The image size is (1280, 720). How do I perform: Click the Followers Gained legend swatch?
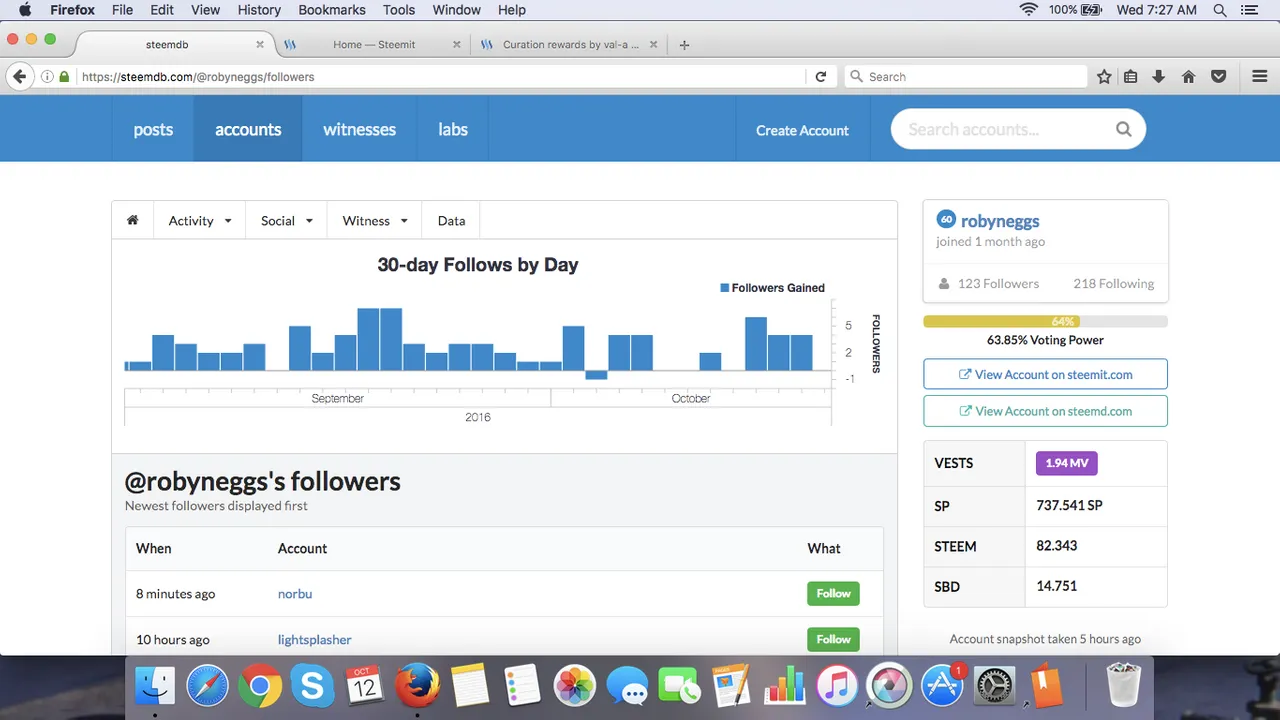(x=725, y=288)
